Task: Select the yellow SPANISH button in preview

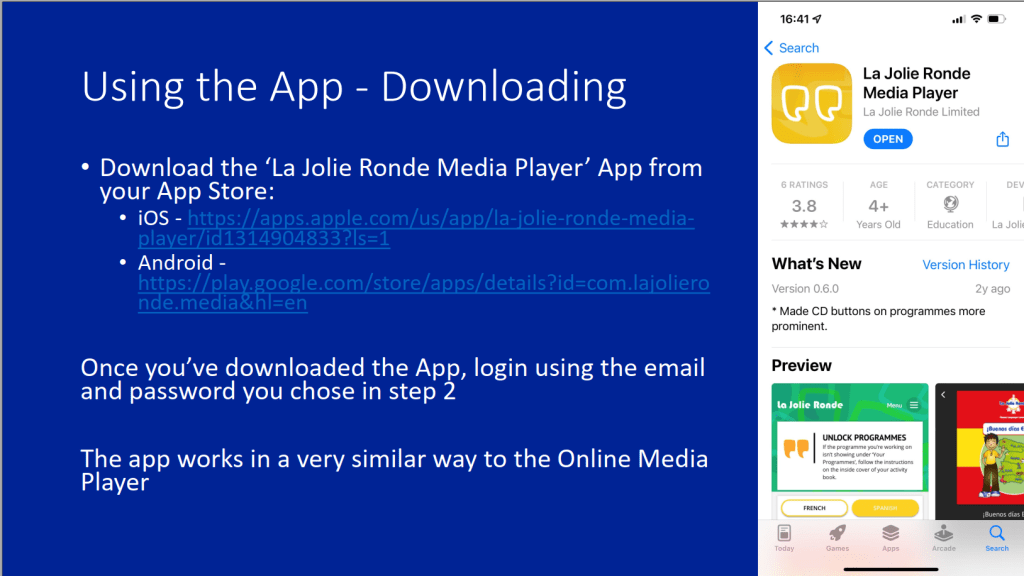Action: 885,508
